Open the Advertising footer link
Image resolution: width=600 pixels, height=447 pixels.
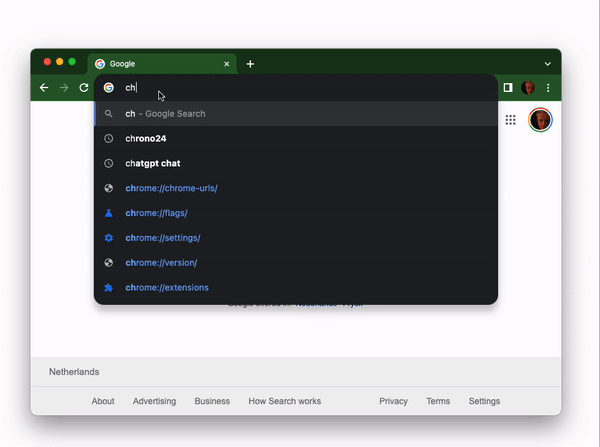(155, 401)
